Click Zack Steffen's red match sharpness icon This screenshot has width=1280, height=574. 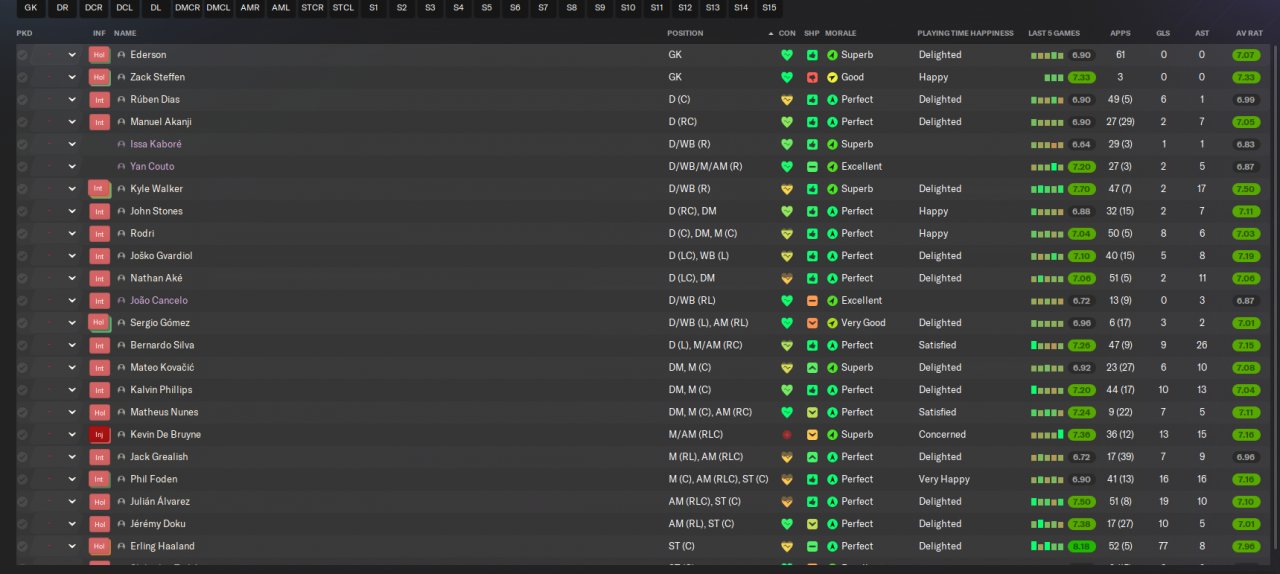pyautogui.click(x=812, y=77)
